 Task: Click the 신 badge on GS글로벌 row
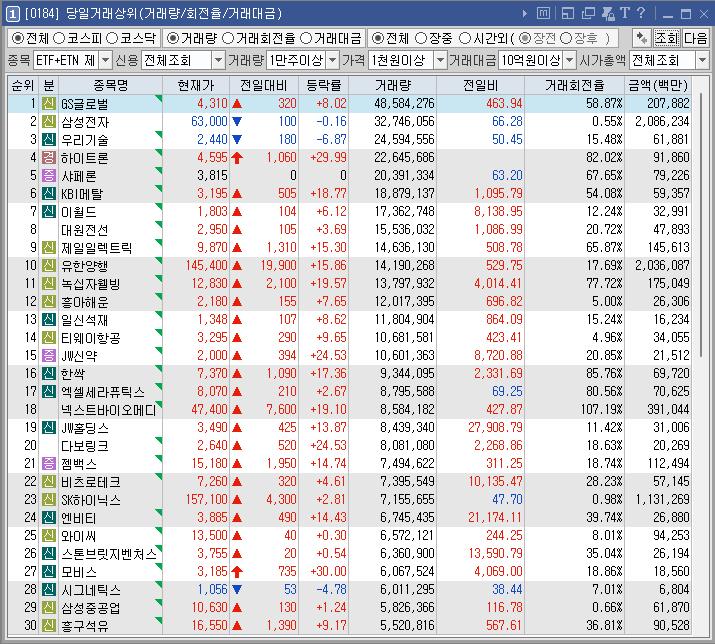pos(49,104)
